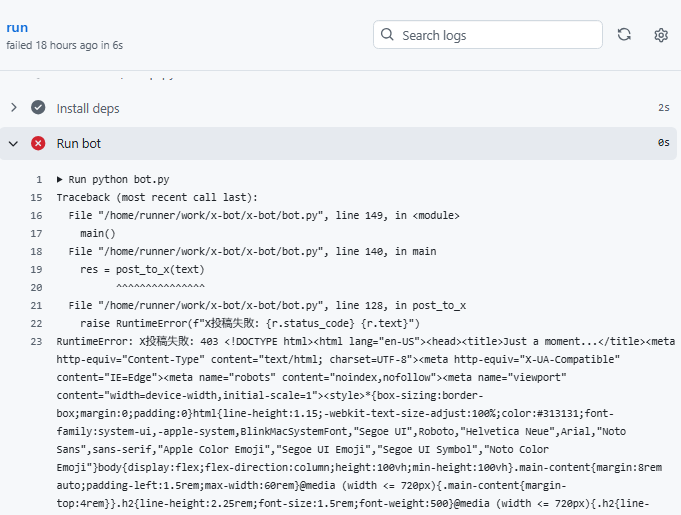Click log line number 15
This screenshot has width=681, height=515.
36,198
